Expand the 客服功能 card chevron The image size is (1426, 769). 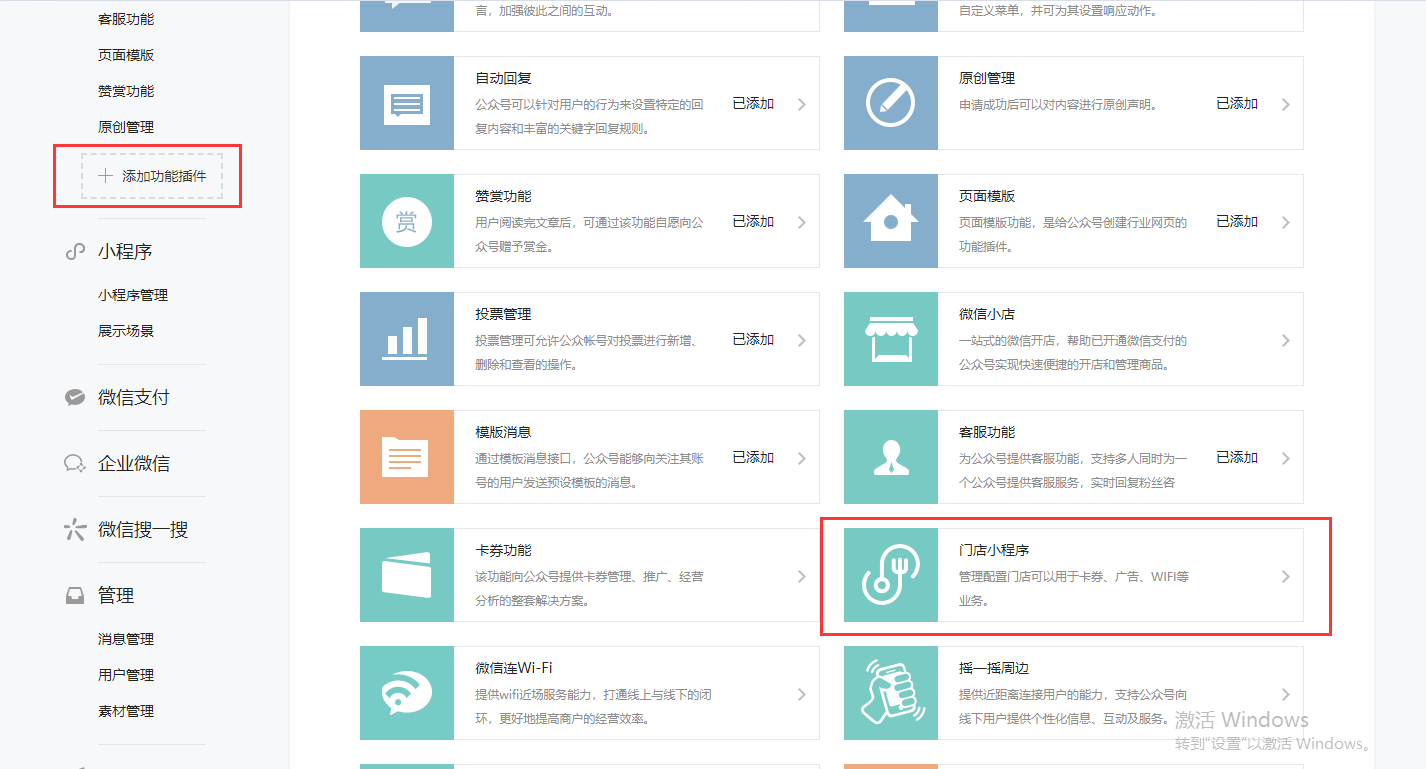(x=1286, y=458)
